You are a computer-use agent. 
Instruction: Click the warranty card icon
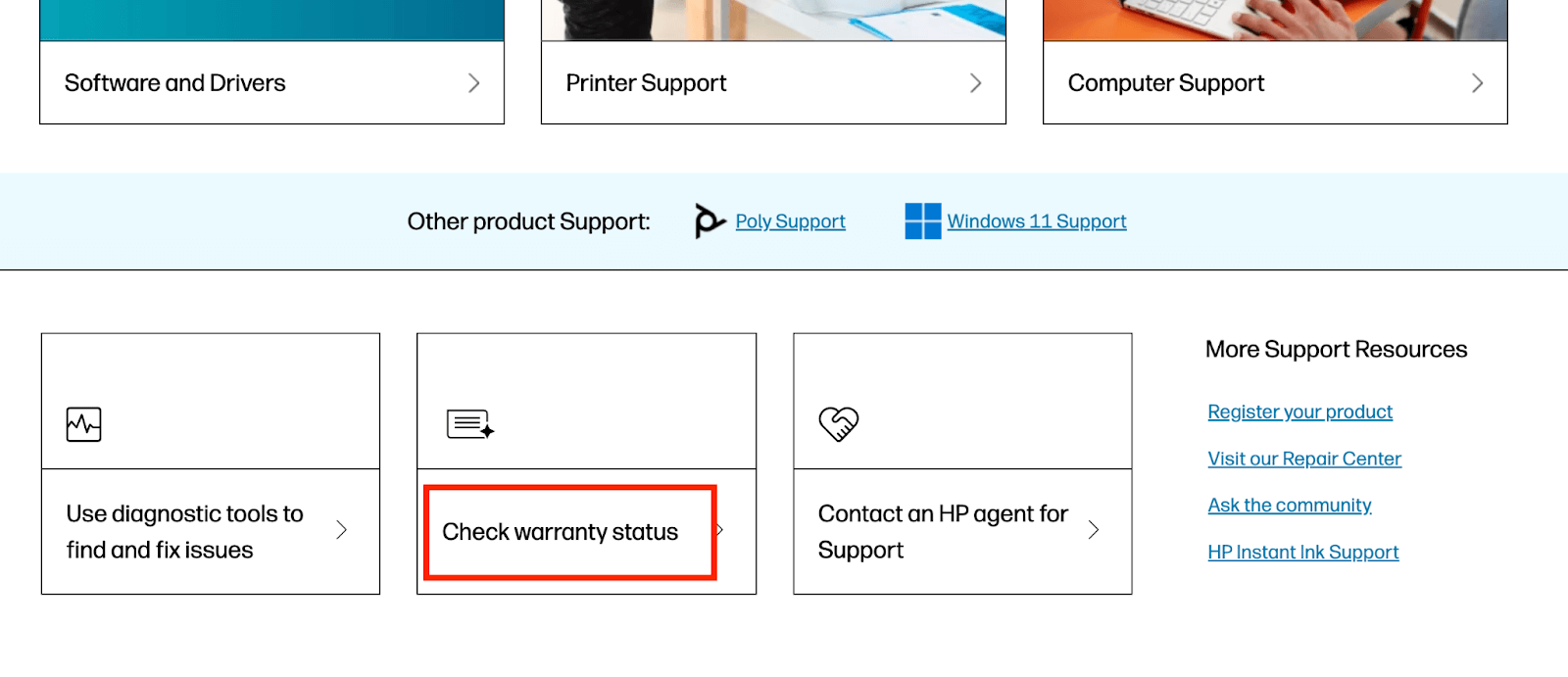click(467, 423)
